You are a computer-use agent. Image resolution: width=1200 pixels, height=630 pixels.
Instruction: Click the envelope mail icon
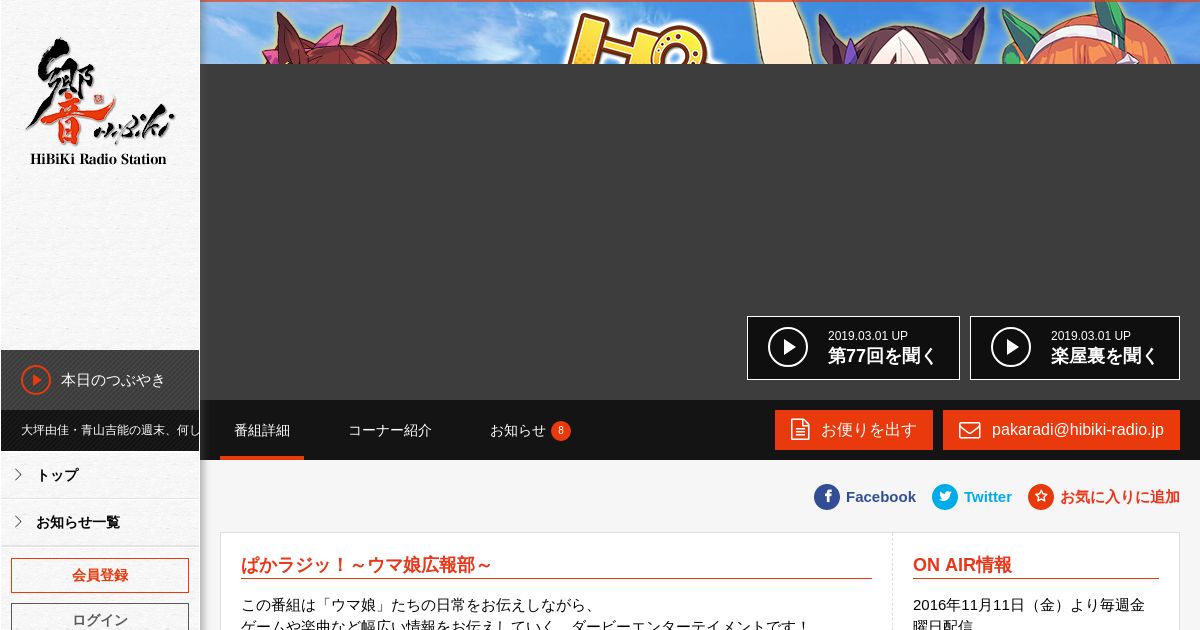point(970,430)
